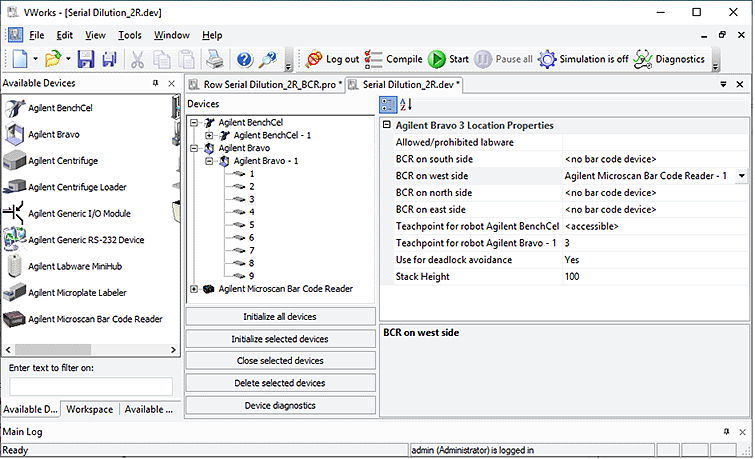Sort properties alphabetically with A-Z icon
The image size is (755, 459).
(x=405, y=104)
